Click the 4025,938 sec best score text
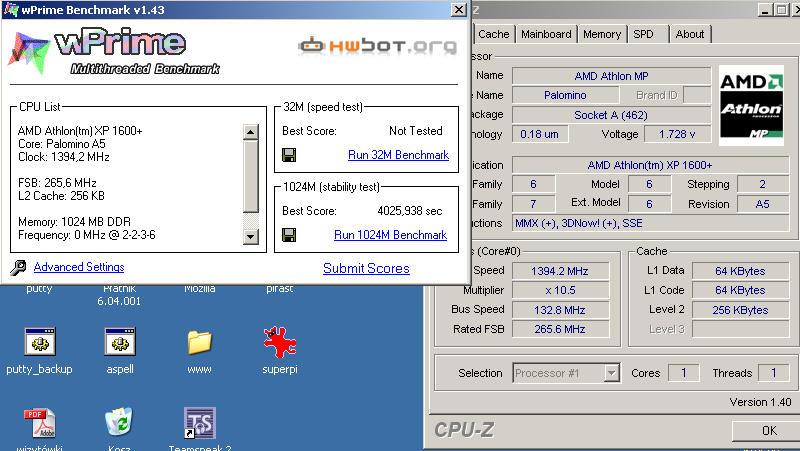800x451 pixels. [410, 211]
